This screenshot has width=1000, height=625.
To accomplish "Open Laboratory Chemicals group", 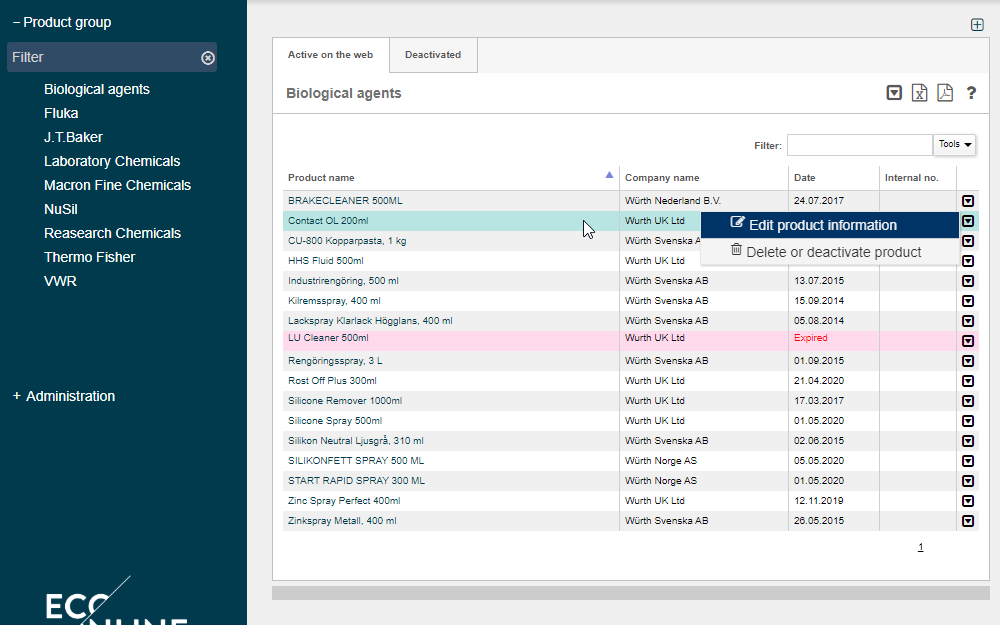I will tap(112, 161).
